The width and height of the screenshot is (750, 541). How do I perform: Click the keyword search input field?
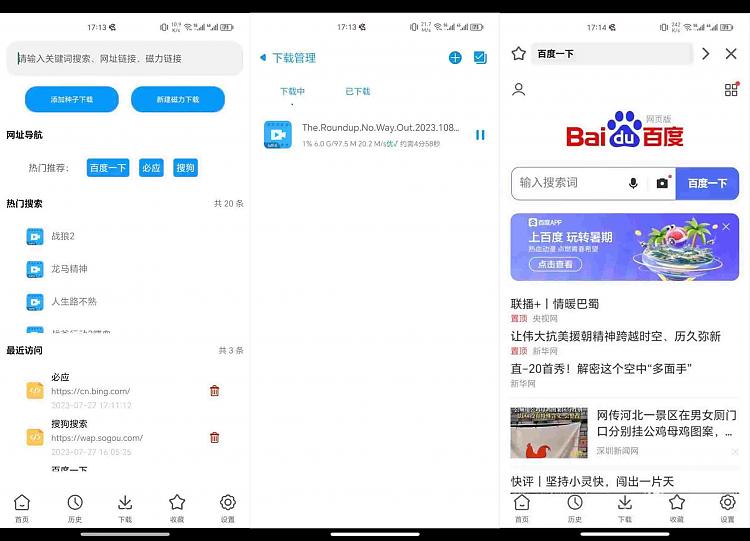tap(124, 58)
